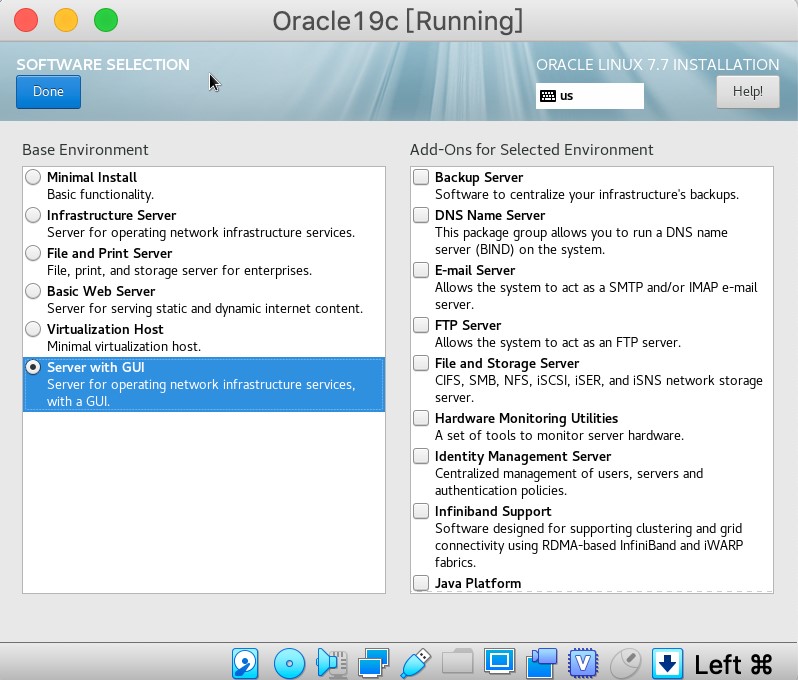Tick the Java Platform checkbox
Viewport: 798px width, 680px height.
click(x=421, y=583)
